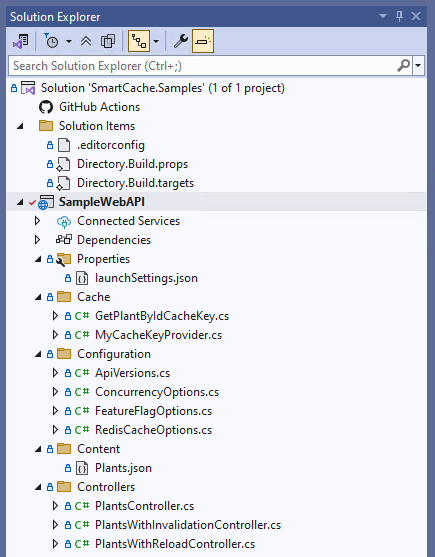Select the SampleWebAPI project node

tap(102, 202)
